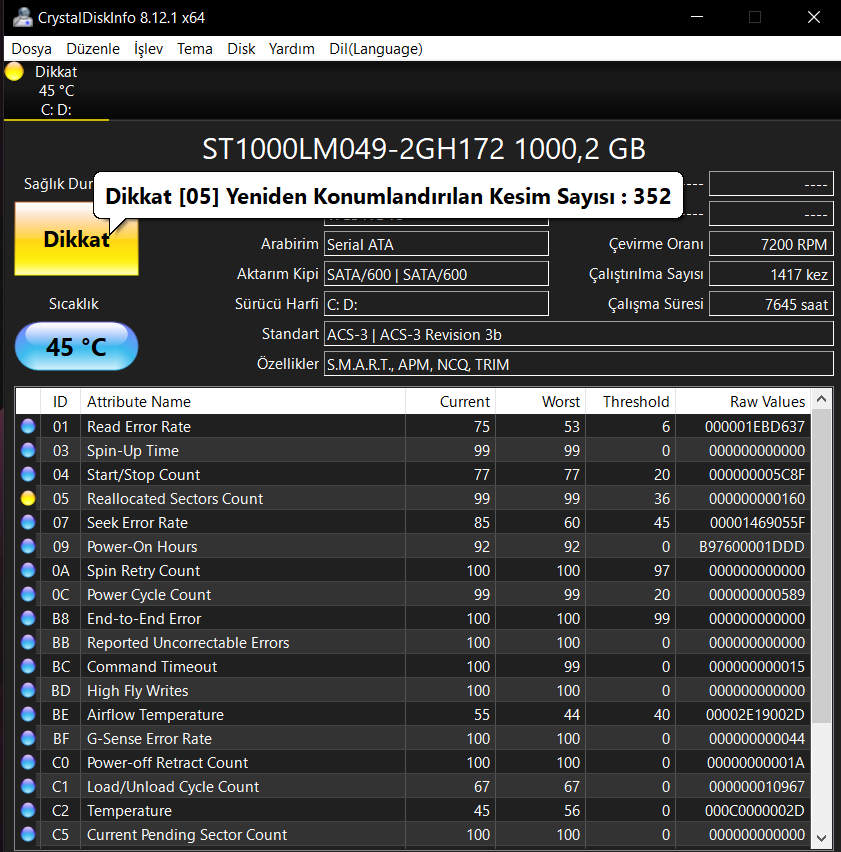841x852 pixels.
Task: Click the status dot for Command Timeout
Action: coord(28,666)
